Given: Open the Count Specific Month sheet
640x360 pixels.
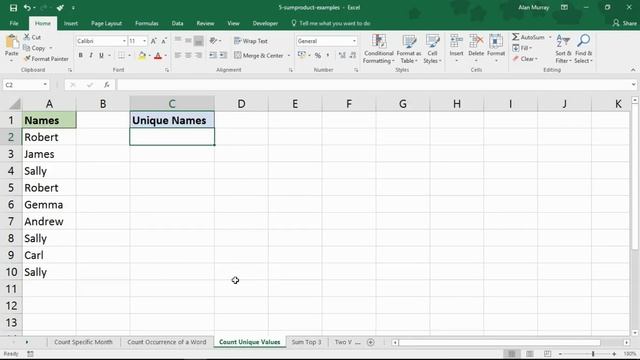Looking at the screenshot, I should click(x=83, y=342).
